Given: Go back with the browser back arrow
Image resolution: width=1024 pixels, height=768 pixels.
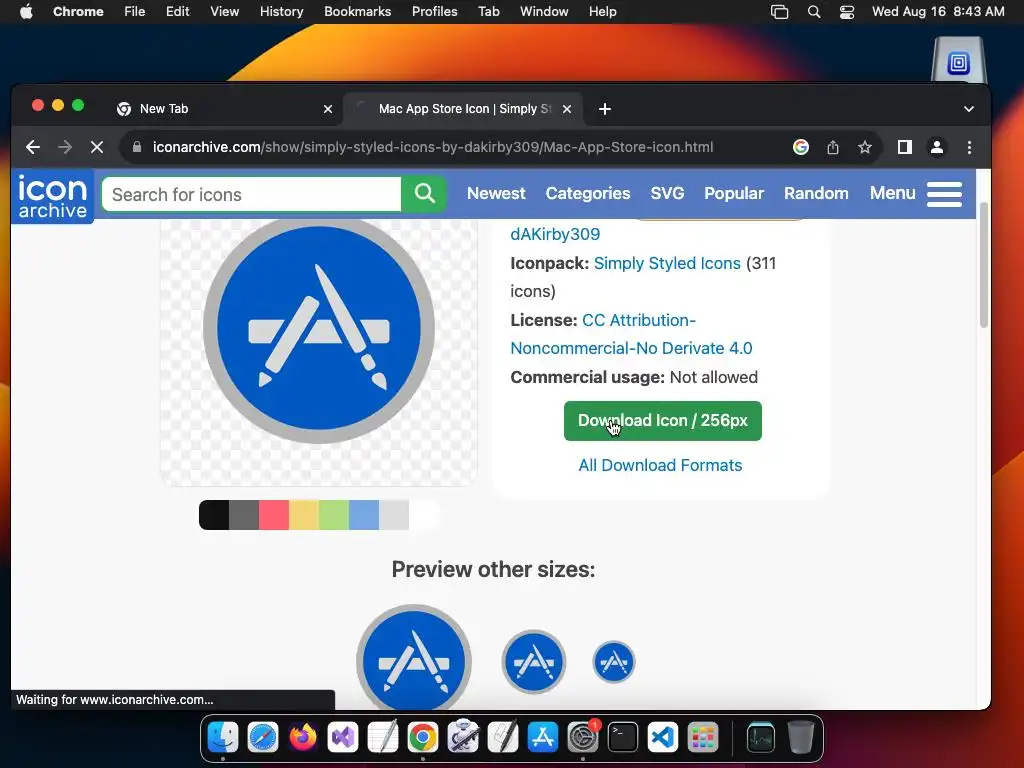Looking at the screenshot, I should 33,148.
